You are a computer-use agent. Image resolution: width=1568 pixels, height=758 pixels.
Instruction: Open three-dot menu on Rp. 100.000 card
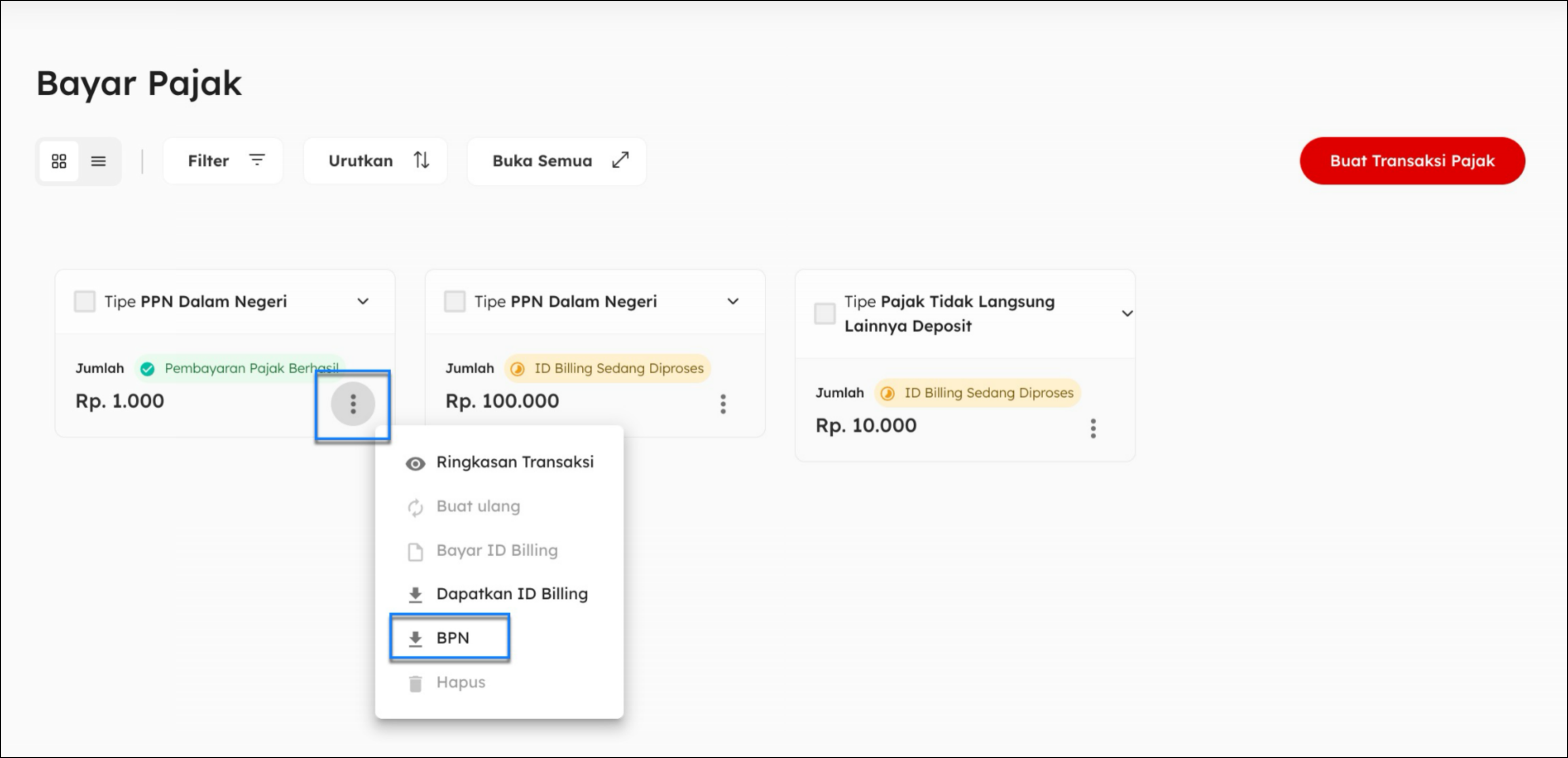pyautogui.click(x=723, y=404)
